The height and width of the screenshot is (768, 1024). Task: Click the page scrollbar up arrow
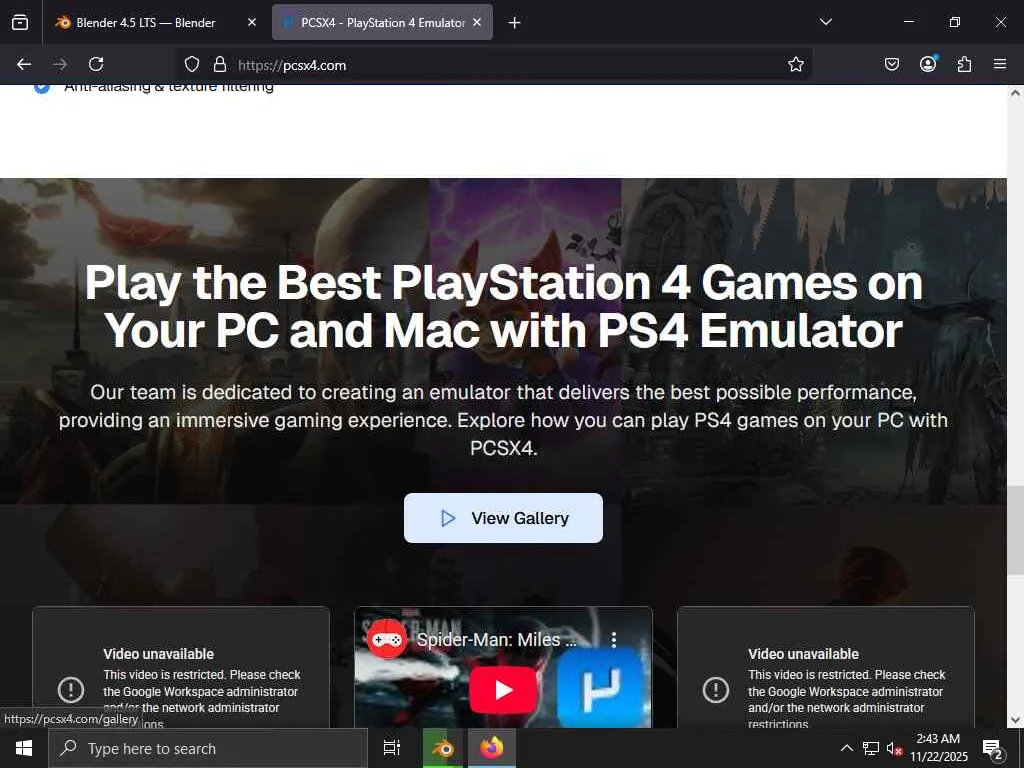pyautogui.click(x=1016, y=93)
